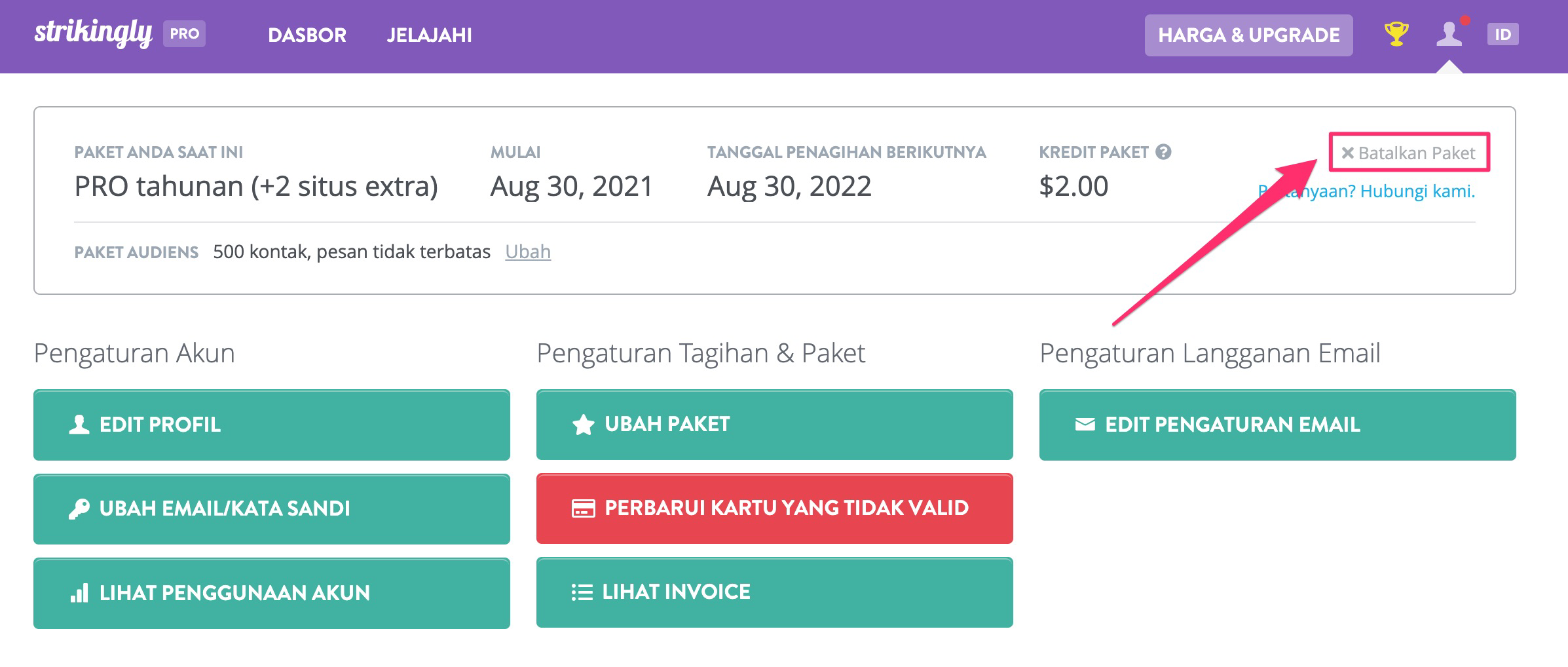Click Perbarui Kartu Yang Tidak Valid
Viewport: 1568px width, 667px height.
coord(774,508)
